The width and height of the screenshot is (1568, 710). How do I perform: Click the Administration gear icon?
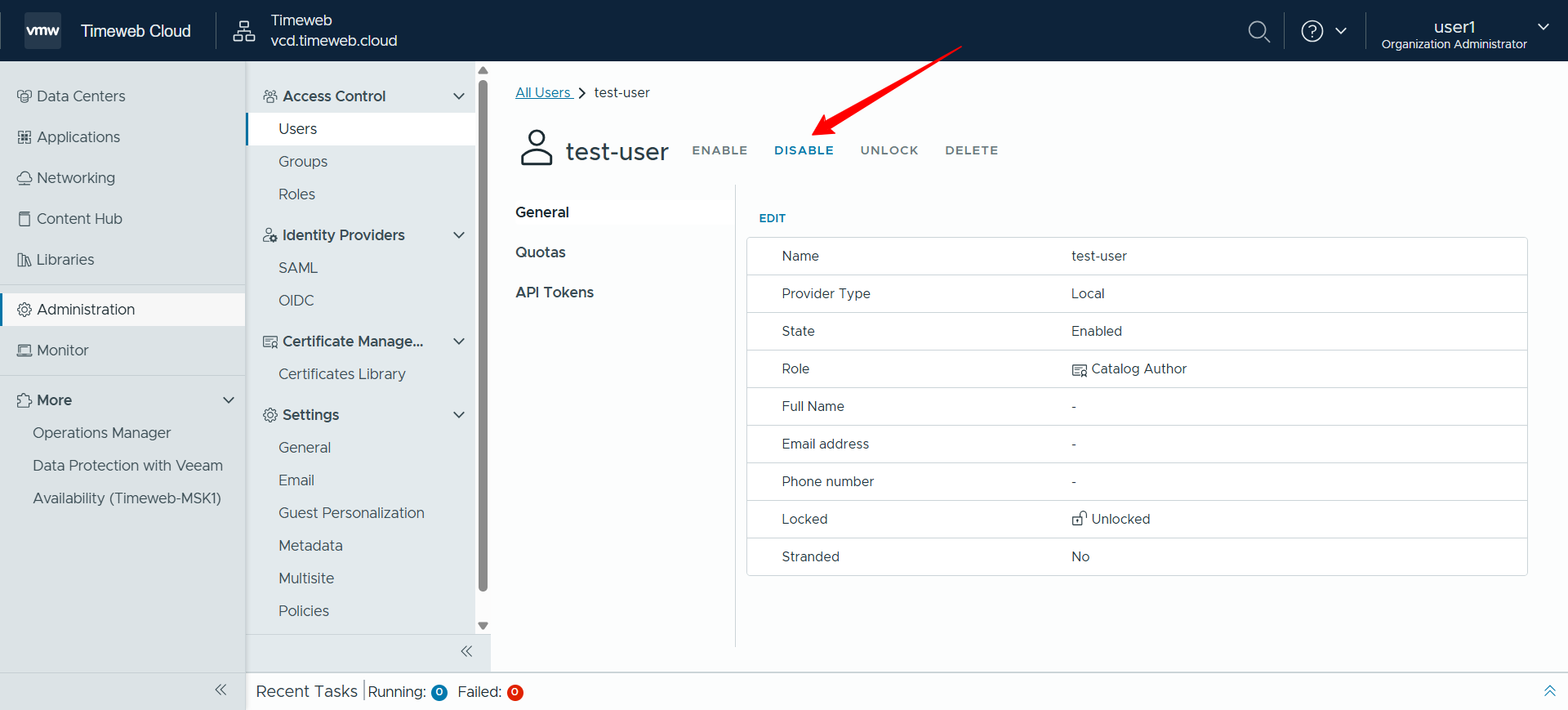click(x=24, y=310)
